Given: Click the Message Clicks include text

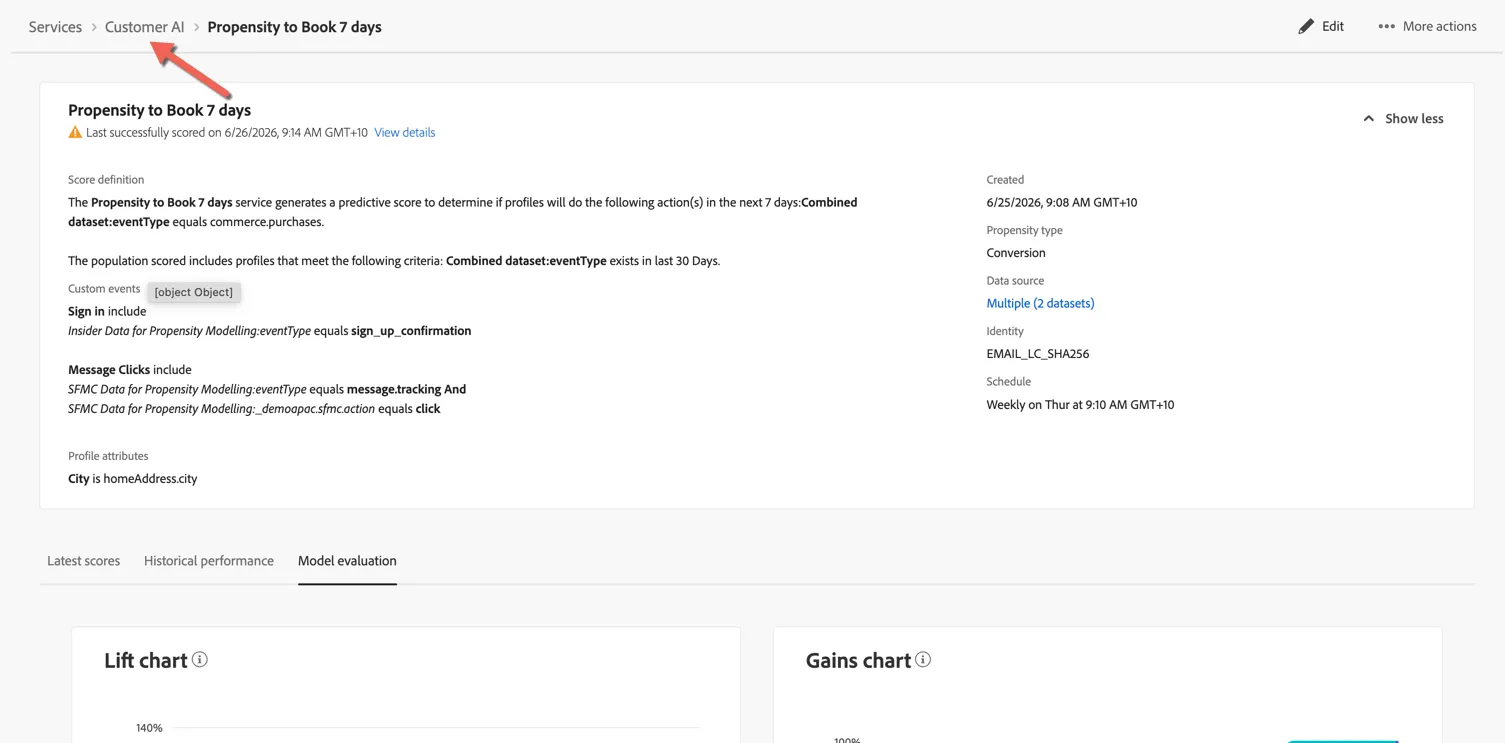Looking at the screenshot, I should click(130, 370).
